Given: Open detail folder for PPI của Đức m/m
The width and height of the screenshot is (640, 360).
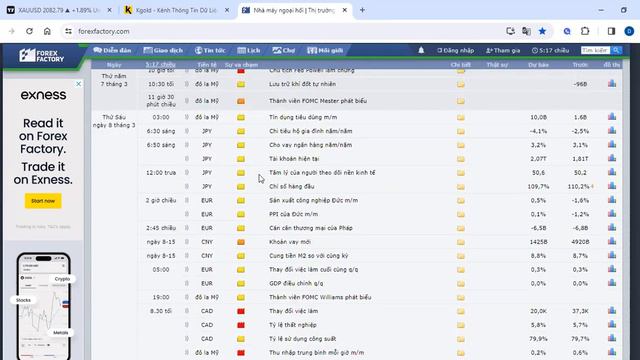Looking at the screenshot, I should (460, 214).
